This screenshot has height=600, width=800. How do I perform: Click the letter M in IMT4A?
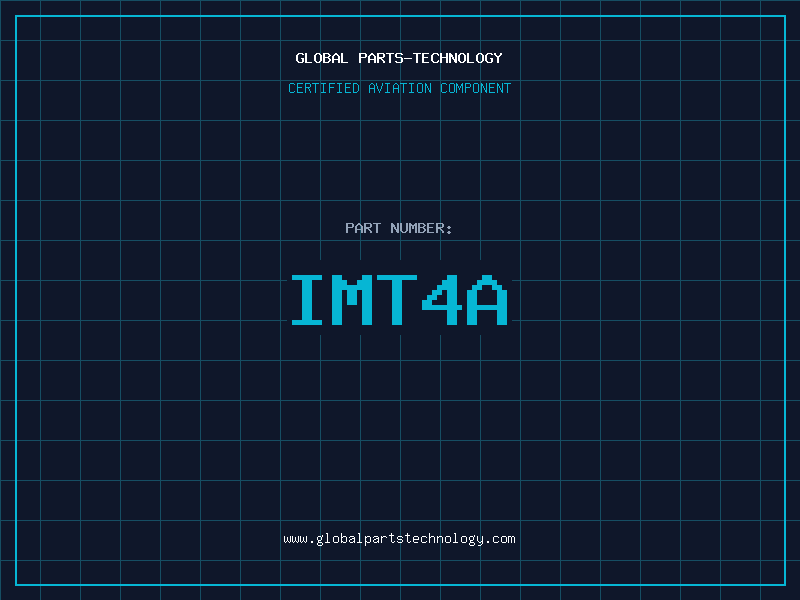coord(355,300)
